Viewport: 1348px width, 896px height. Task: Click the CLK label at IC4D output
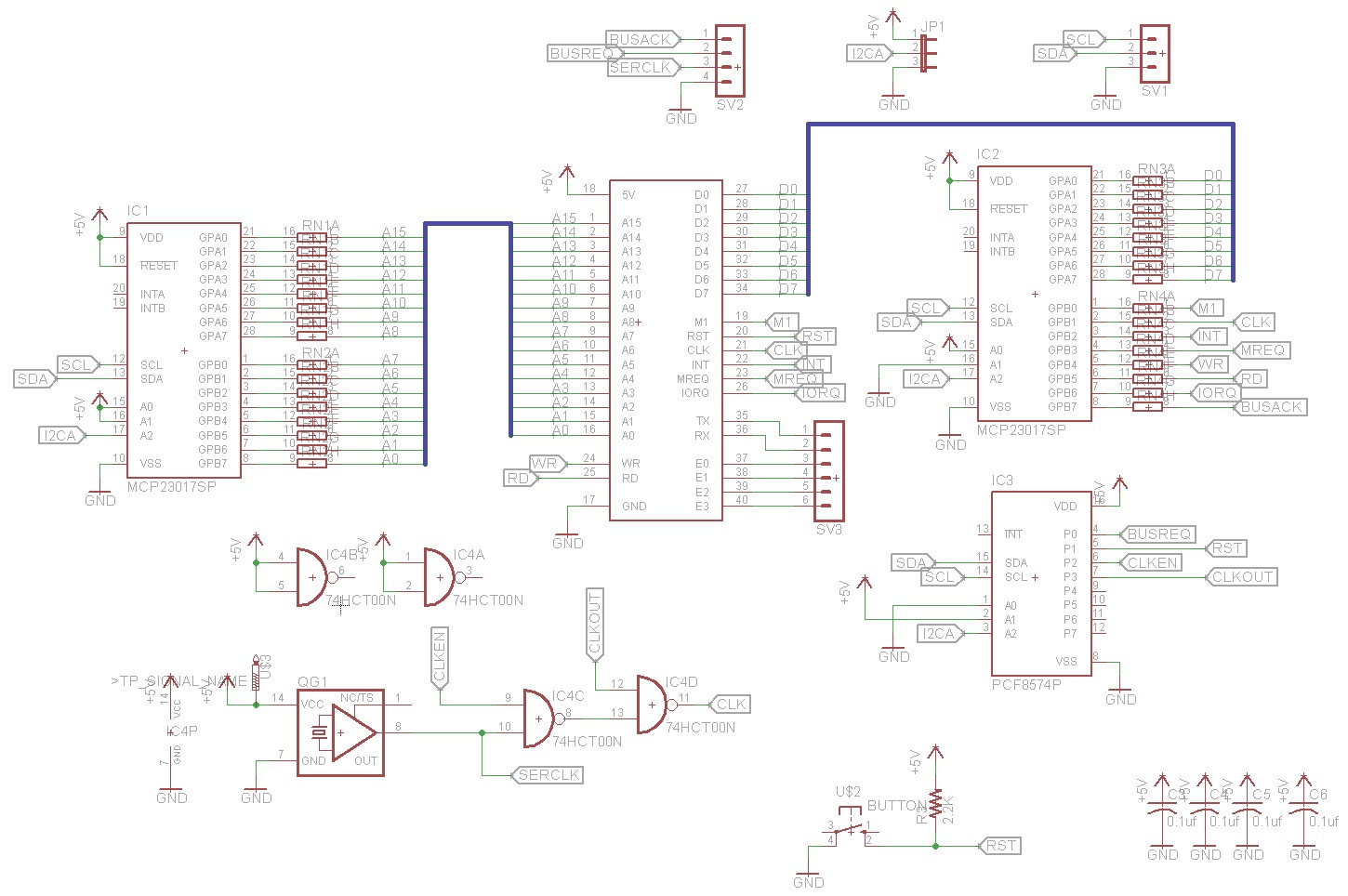tap(730, 704)
